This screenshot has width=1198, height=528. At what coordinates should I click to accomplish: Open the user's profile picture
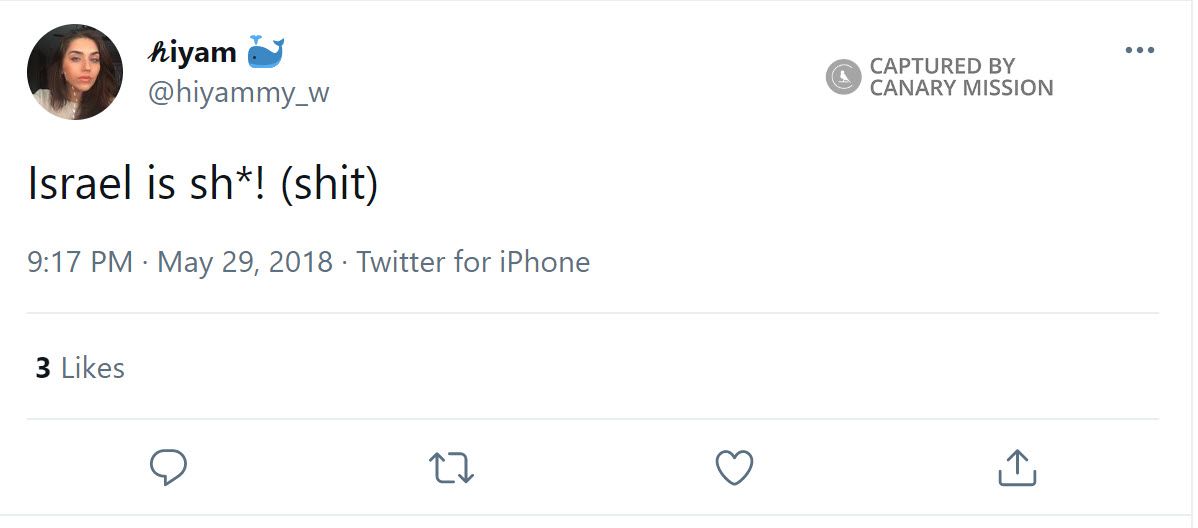tap(75, 72)
